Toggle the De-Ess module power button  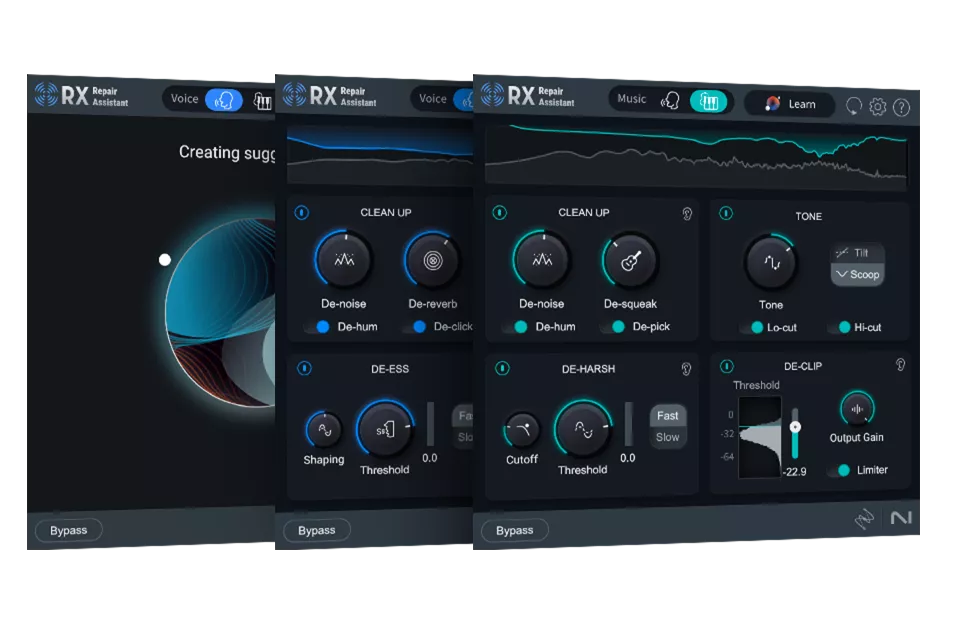point(304,369)
